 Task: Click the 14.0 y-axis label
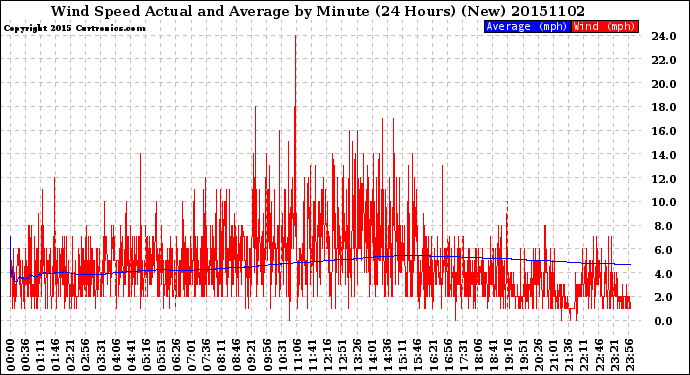point(664,155)
